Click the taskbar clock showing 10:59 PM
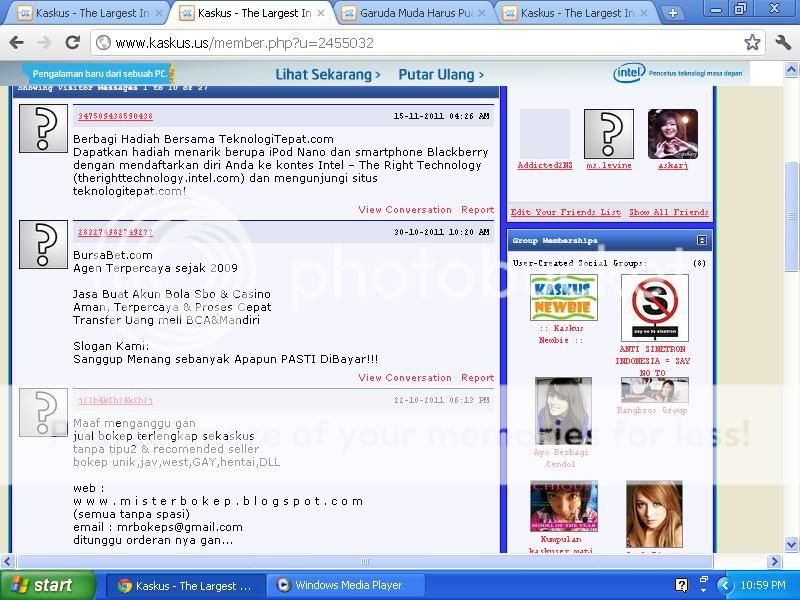The width and height of the screenshot is (800, 600). [763, 585]
